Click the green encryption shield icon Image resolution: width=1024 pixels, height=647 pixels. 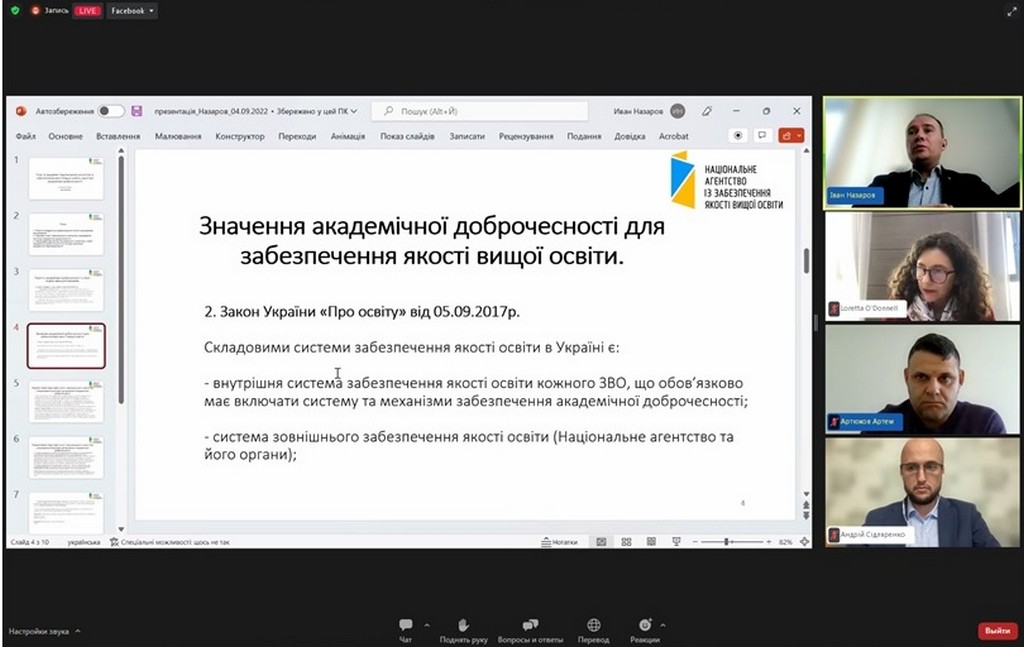(x=14, y=11)
